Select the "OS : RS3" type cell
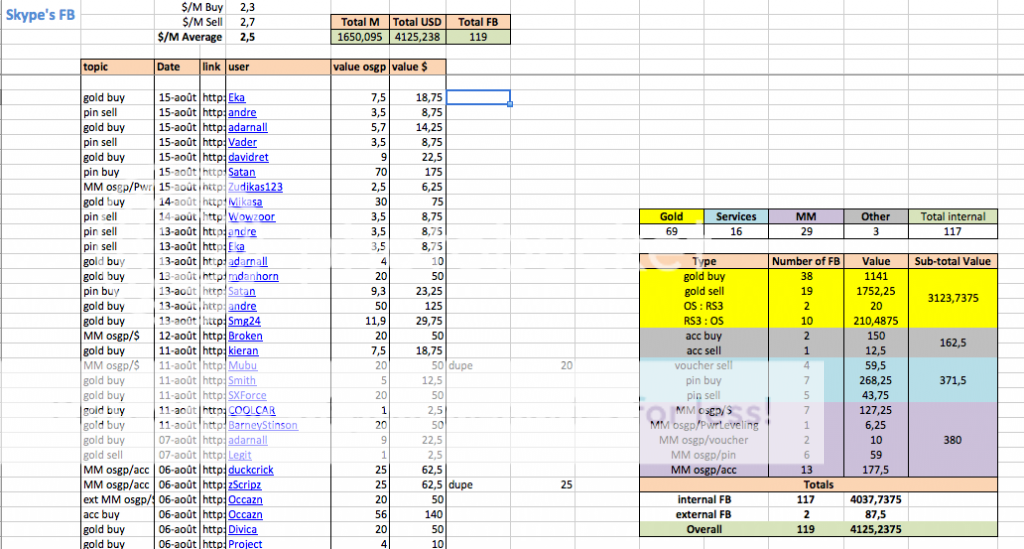The height and width of the screenshot is (549, 1024). 704,306
